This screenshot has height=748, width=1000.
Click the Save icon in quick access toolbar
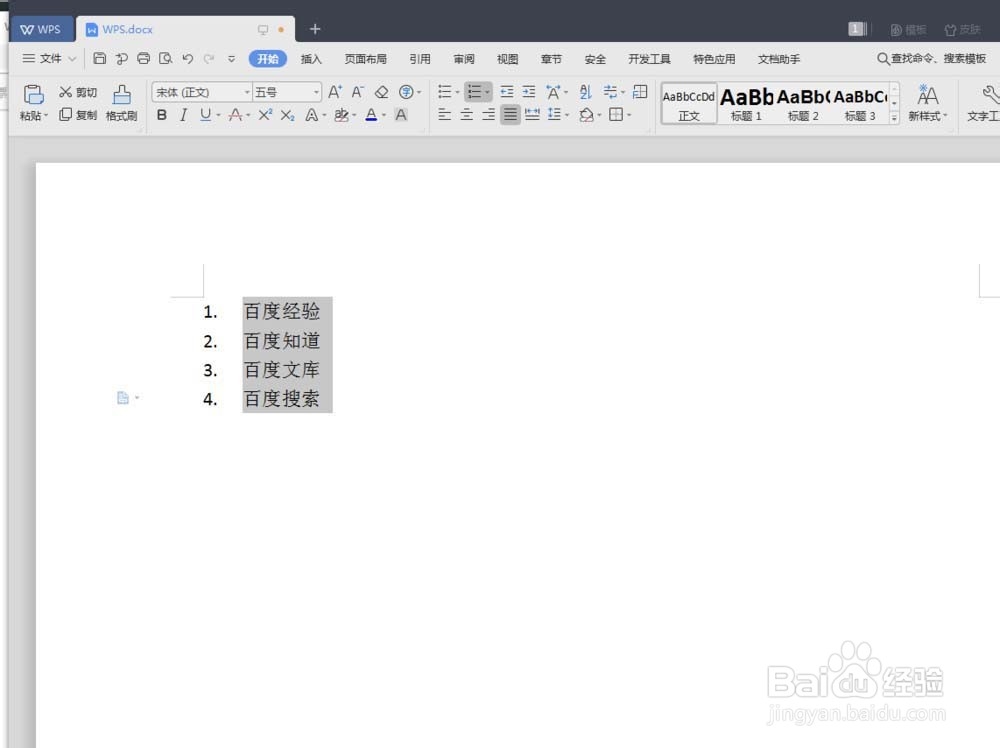(x=99, y=59)
